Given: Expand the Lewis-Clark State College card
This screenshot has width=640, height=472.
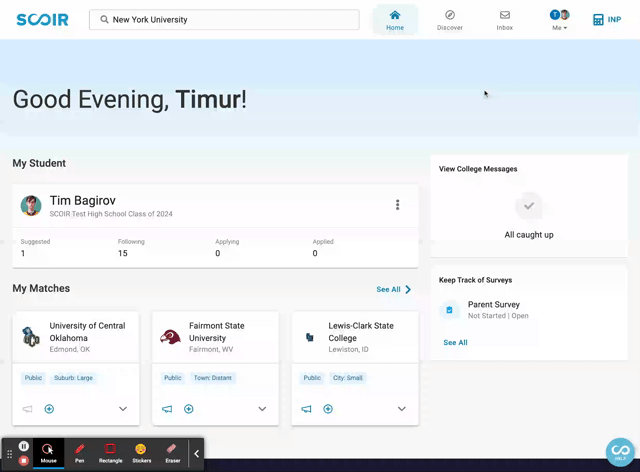Looking at the screenshot, I should (402, 409).
